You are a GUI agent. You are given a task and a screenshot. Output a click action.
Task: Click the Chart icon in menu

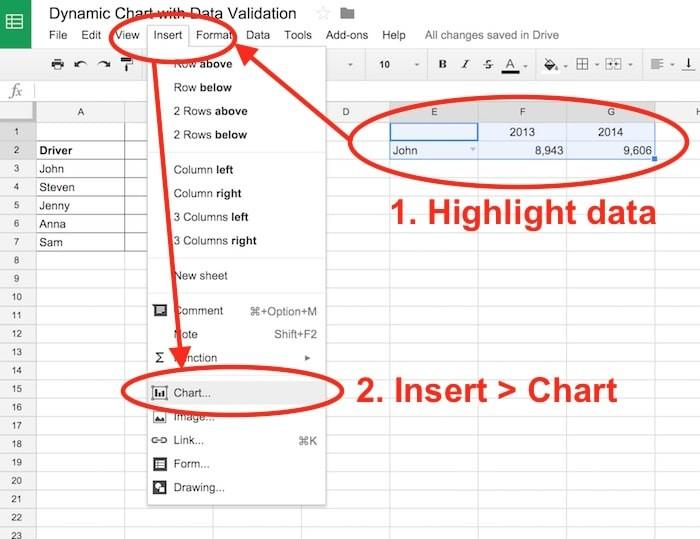coord(160,393)
